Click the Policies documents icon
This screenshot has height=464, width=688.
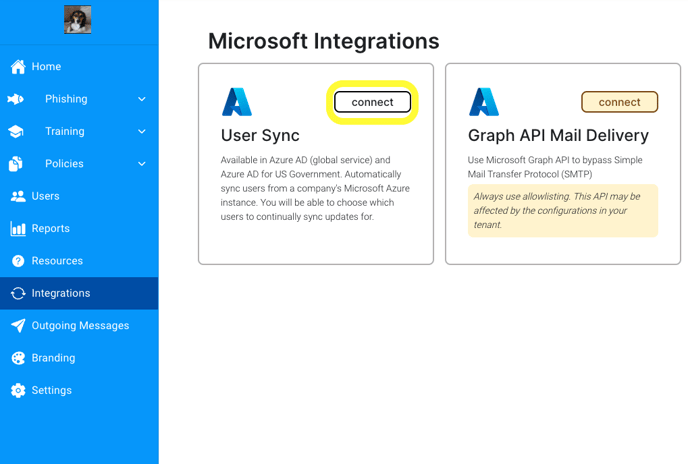(x=16, y=164)
